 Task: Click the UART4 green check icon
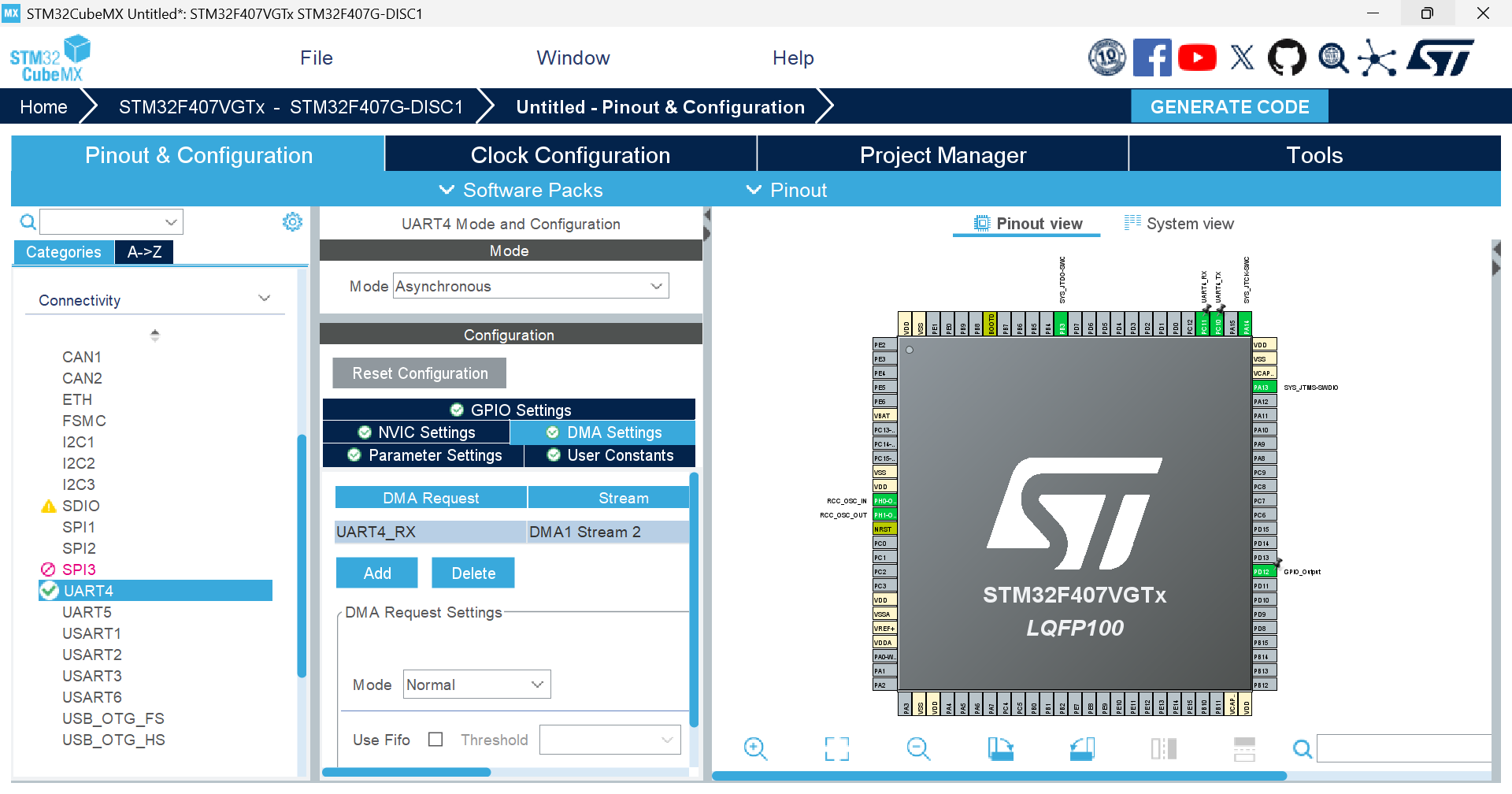pos(50,591)
